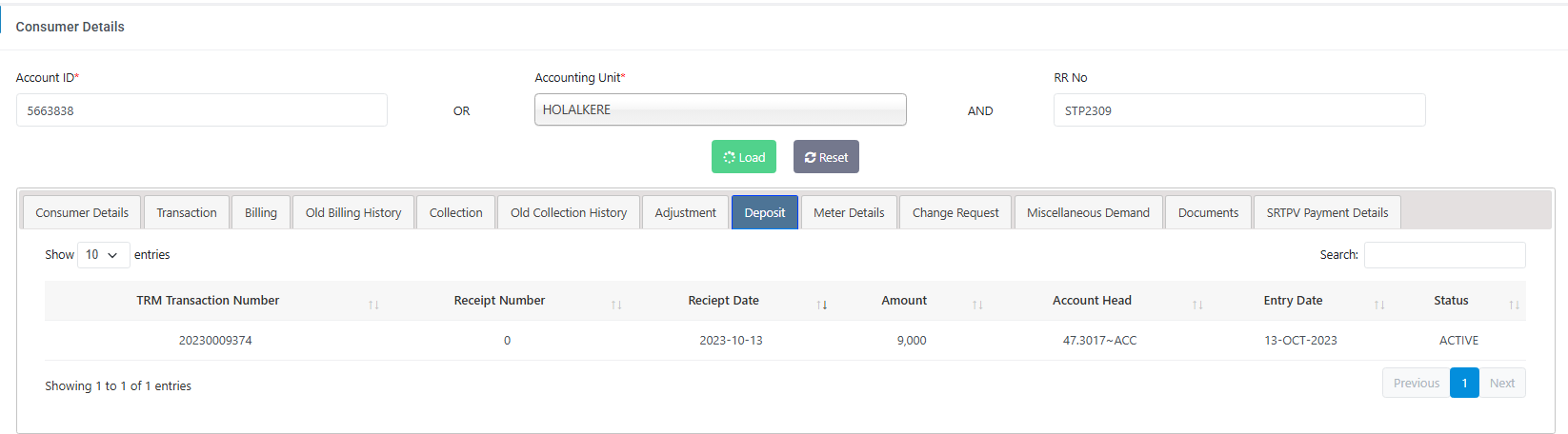The height and width of the screenshot is (434, 1568).
Task: Click the Account ID input field
Action: [x=202, y=110]
